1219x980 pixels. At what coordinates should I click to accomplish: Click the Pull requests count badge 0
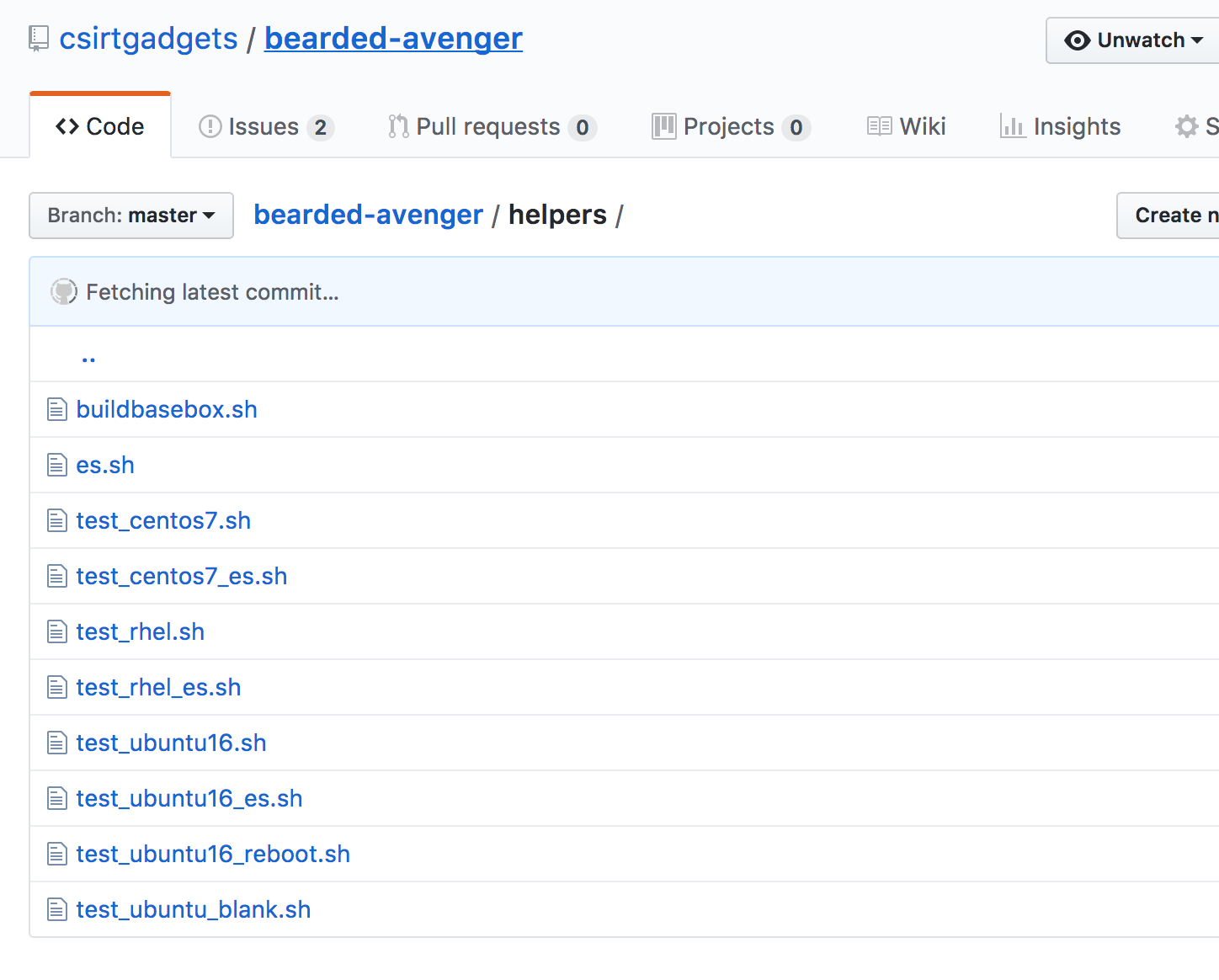[583, 127]
